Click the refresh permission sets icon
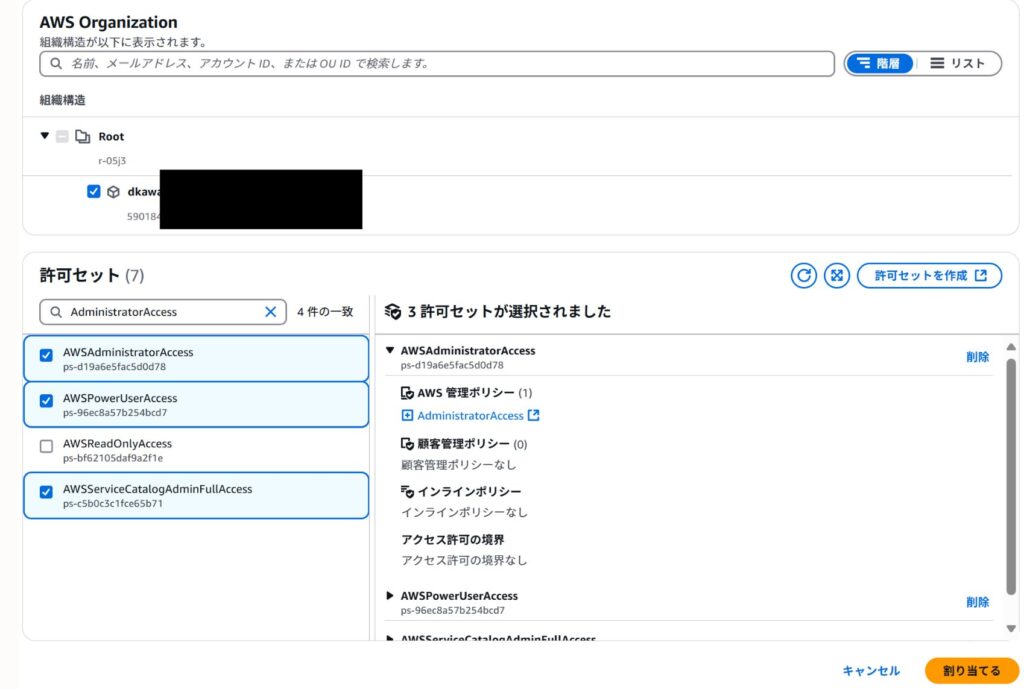 pyautogui.click(x=803, y=276)
